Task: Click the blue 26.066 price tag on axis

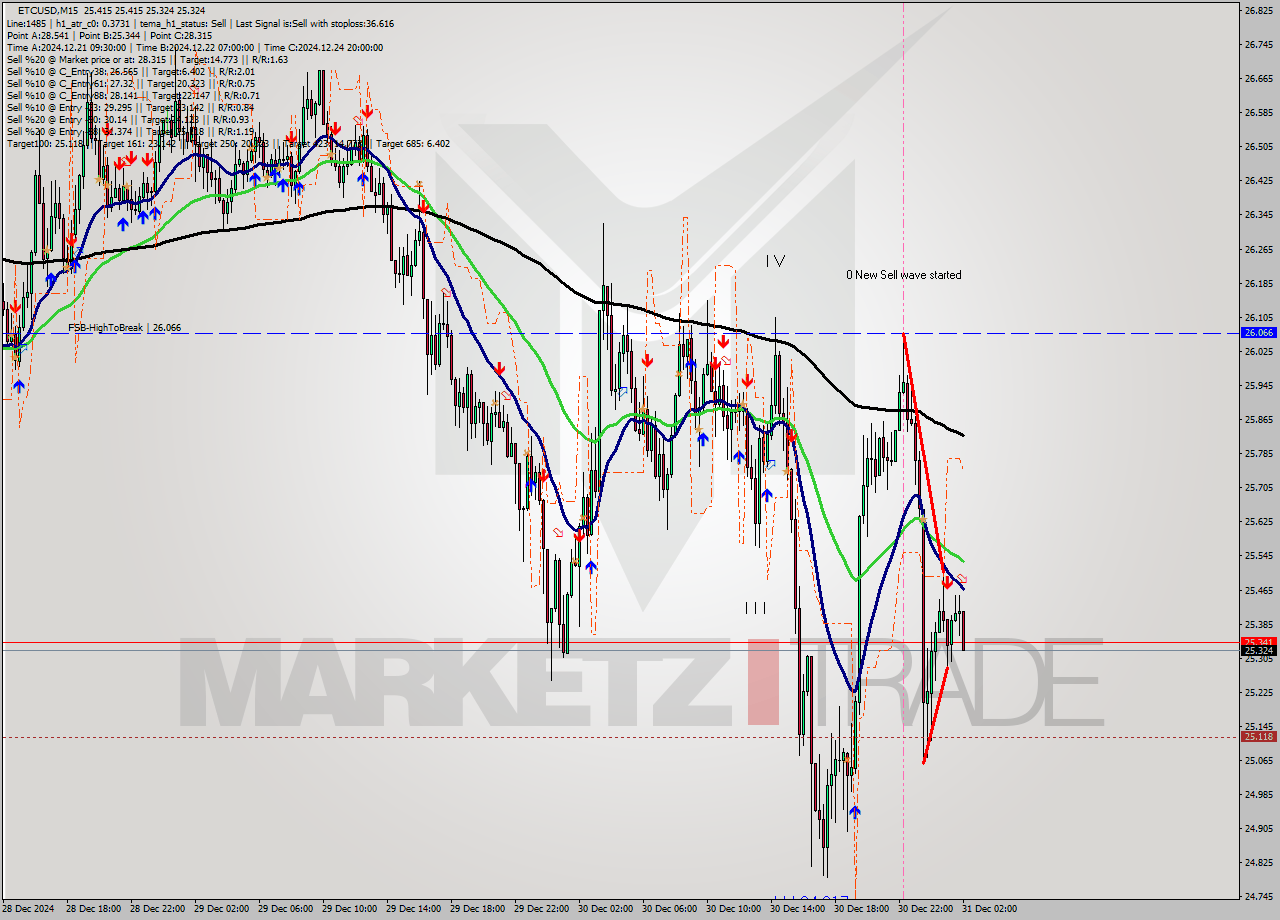Action: (1257, 332)
